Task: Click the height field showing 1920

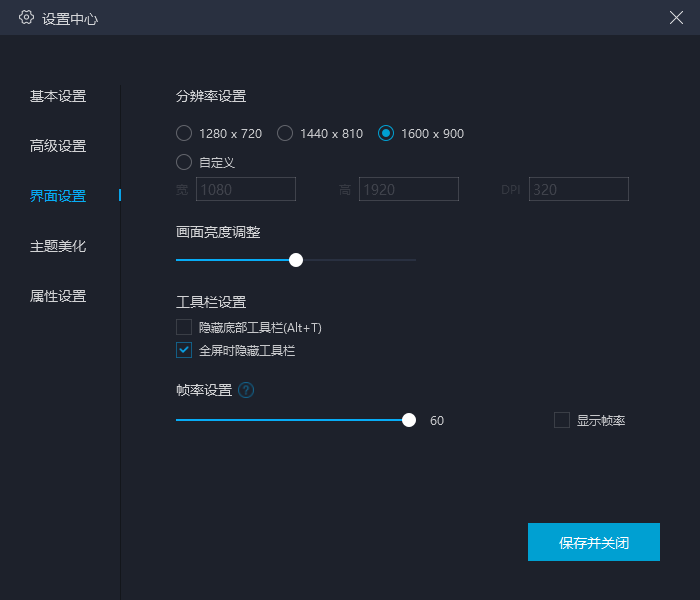Action: [x=409, y=189]
